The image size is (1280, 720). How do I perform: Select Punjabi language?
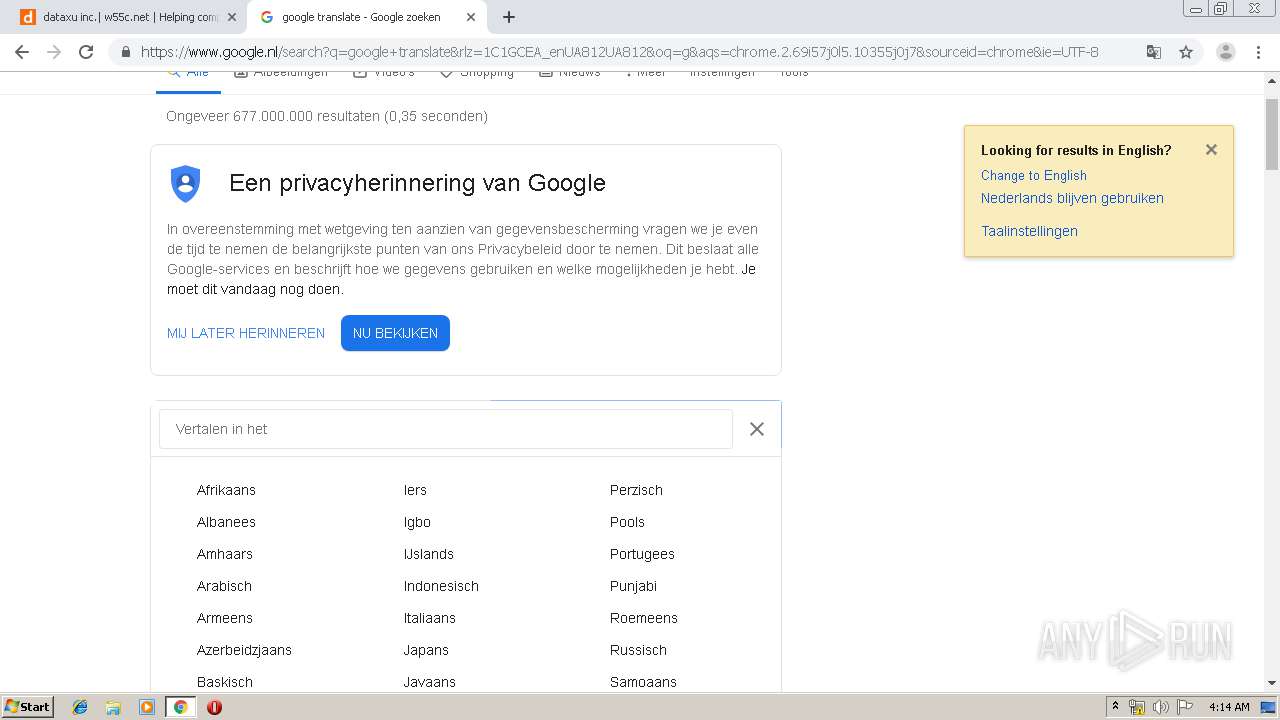(633, 586)
